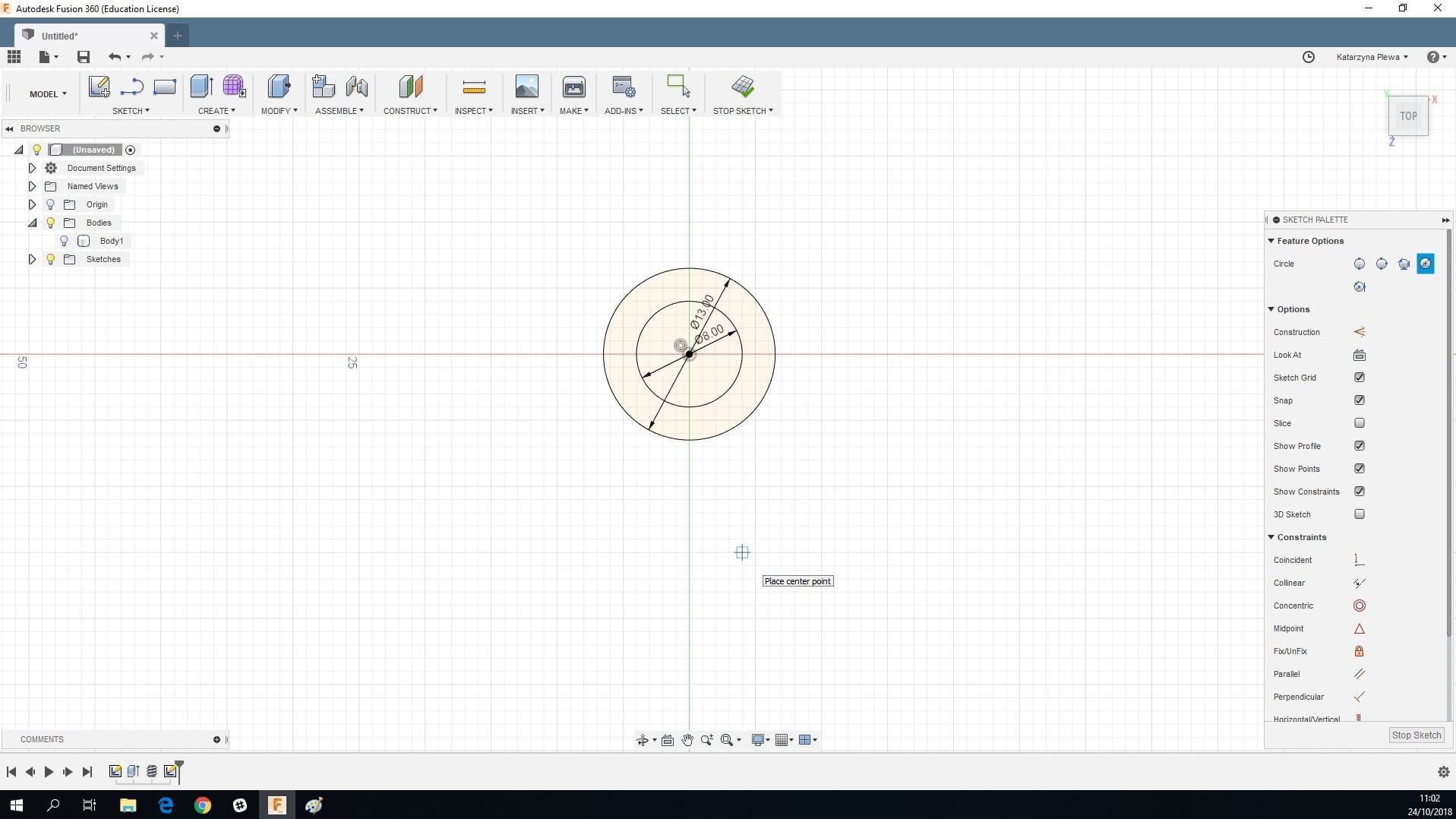Toggle Body1 visibility lightbulb
The image size is (1456, 819).
point(64,241)
